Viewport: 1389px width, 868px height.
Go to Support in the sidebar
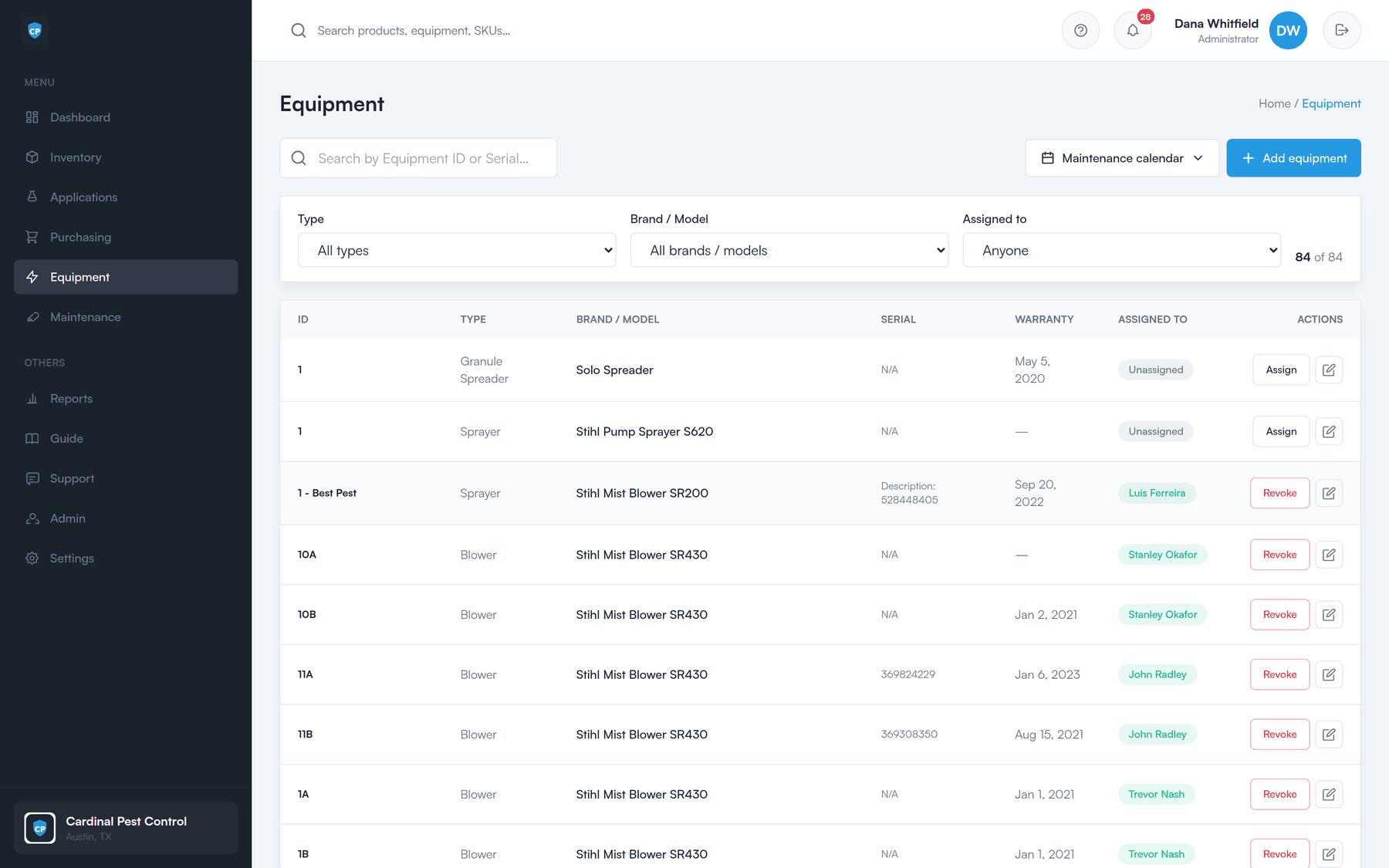point(126,478)
